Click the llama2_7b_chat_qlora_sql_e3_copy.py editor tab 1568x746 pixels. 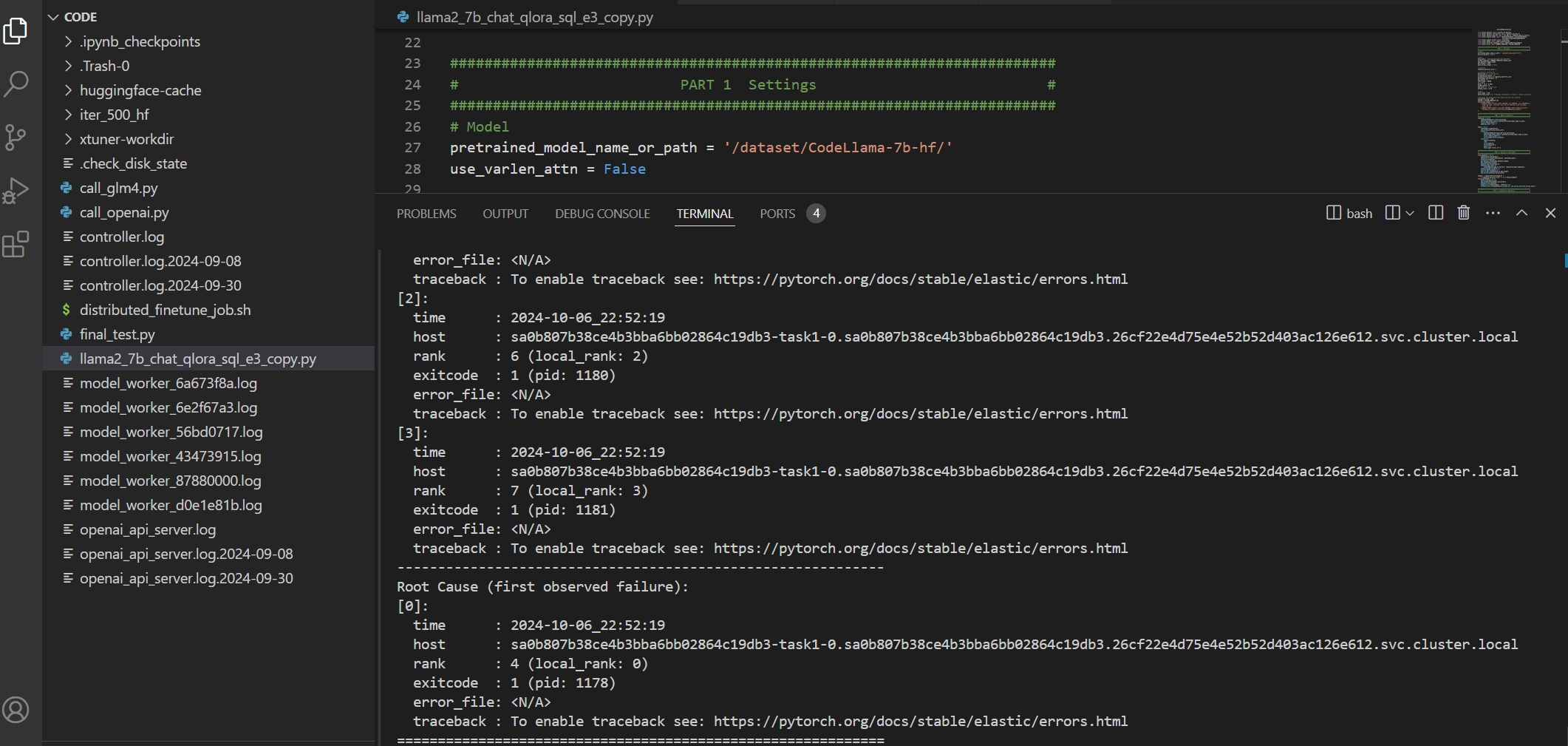click(x=534, y=17)
